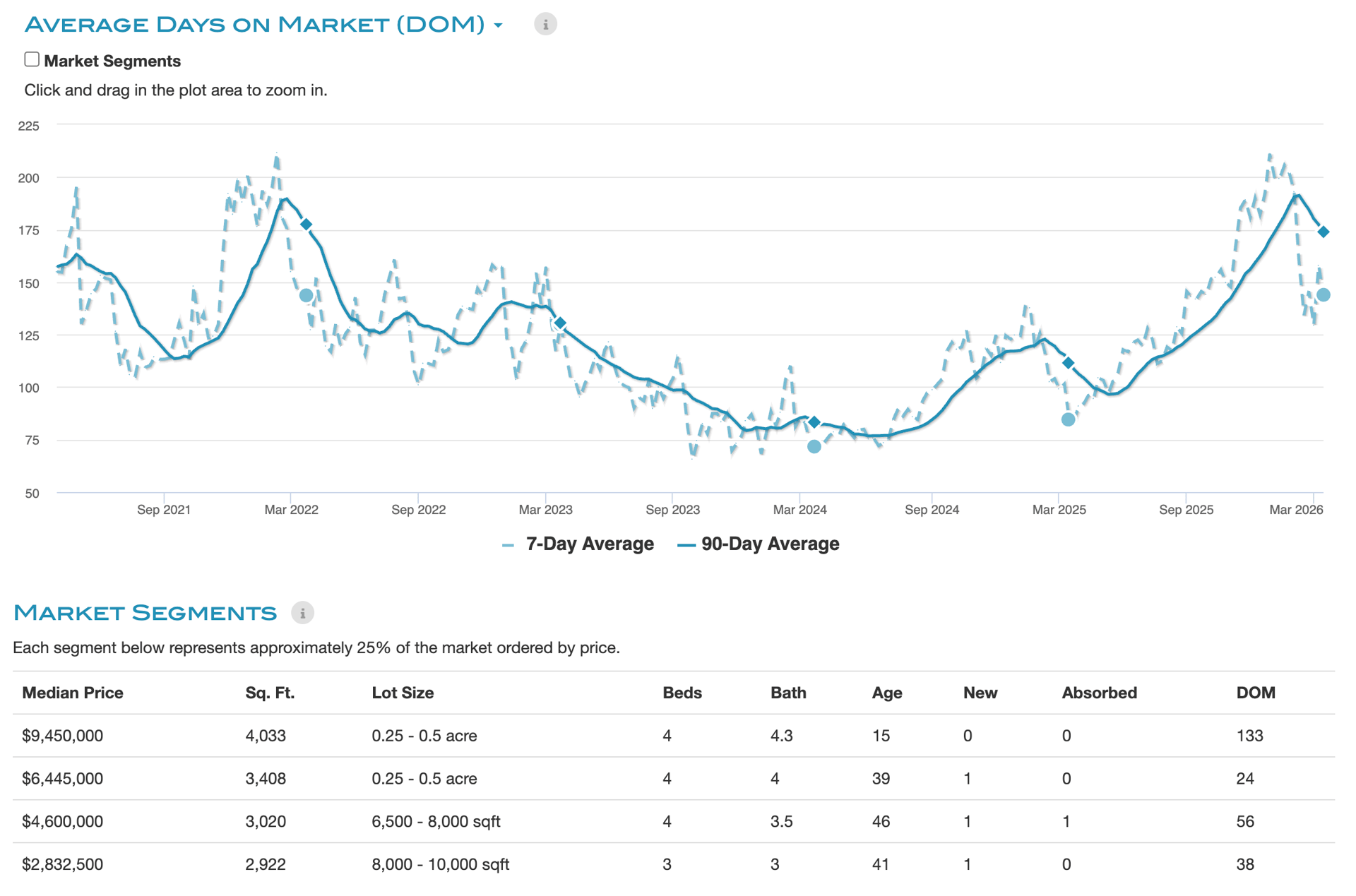Viewport: 1356px width, 896px height.
Task: Click info icon beside Average Days on Market
Action: tap(545, 25)
